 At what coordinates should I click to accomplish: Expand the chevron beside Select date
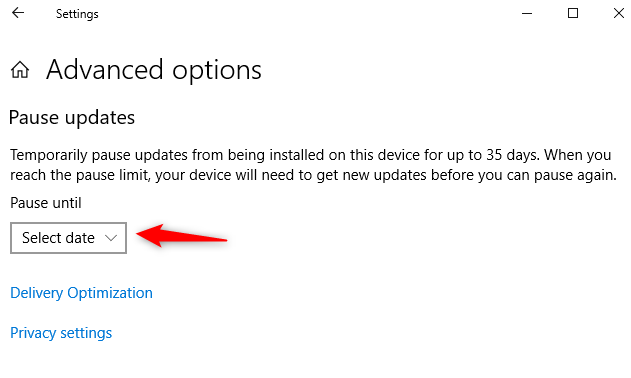click(111, 238)
